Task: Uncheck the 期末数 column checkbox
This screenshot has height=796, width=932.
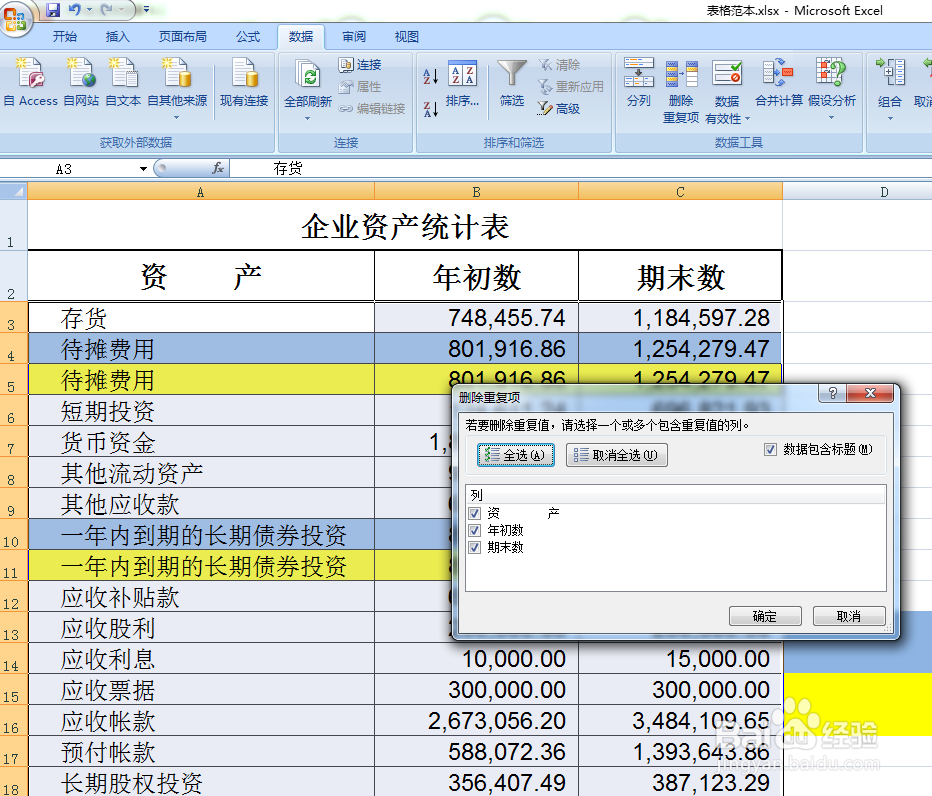Action: tap(474, 548)
